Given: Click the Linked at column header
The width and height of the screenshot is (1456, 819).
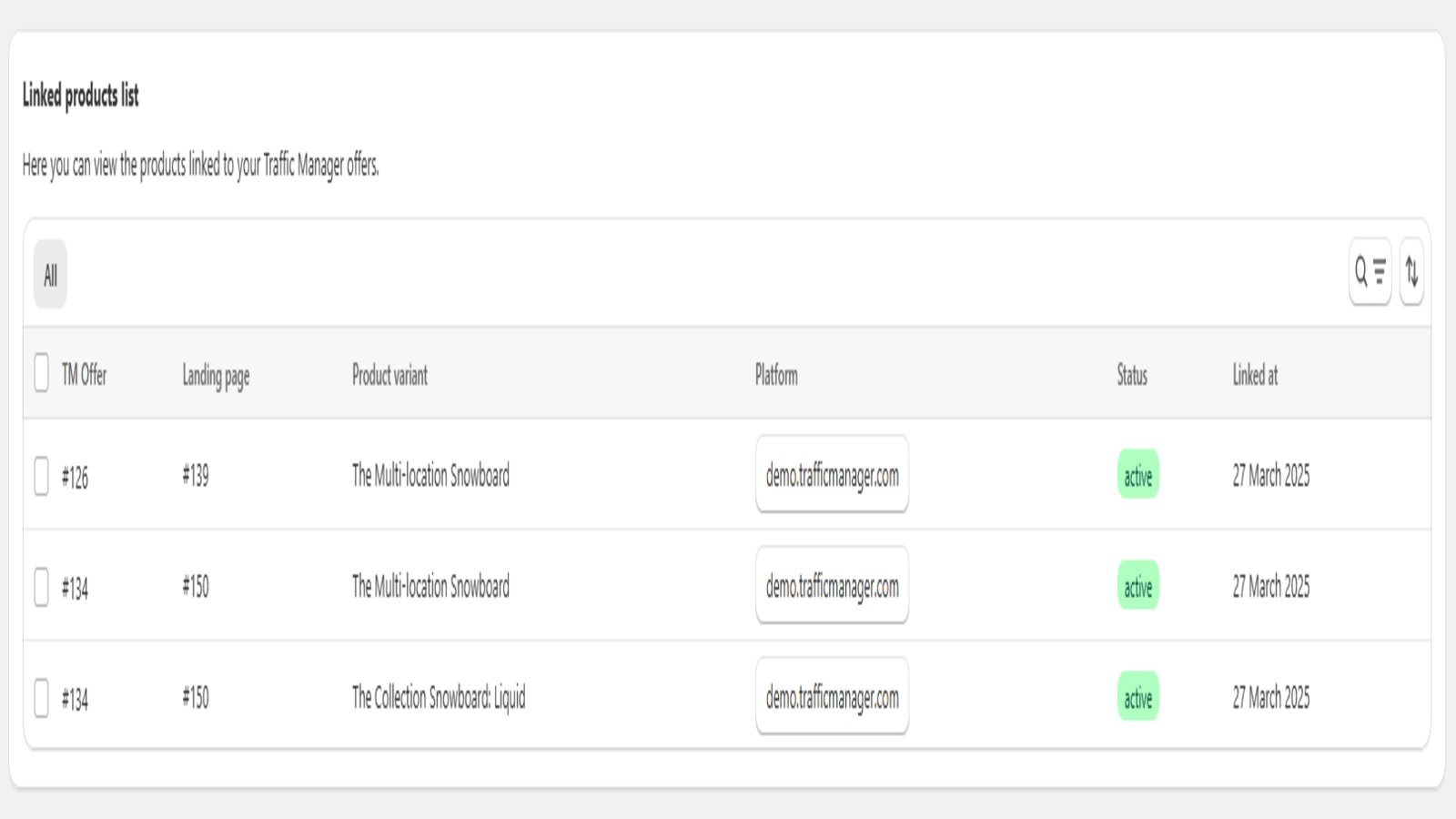Looking at the screenshot, I should (x=1255, y=374).
